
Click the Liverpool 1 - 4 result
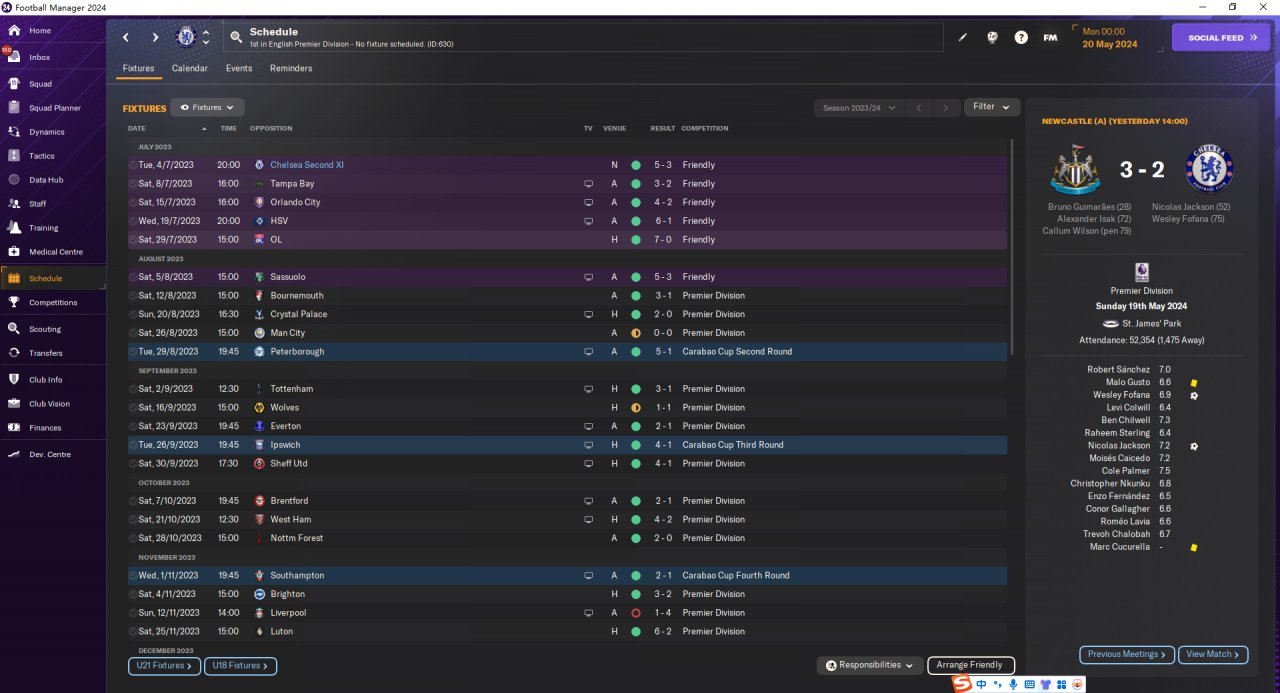pos(663,613)
